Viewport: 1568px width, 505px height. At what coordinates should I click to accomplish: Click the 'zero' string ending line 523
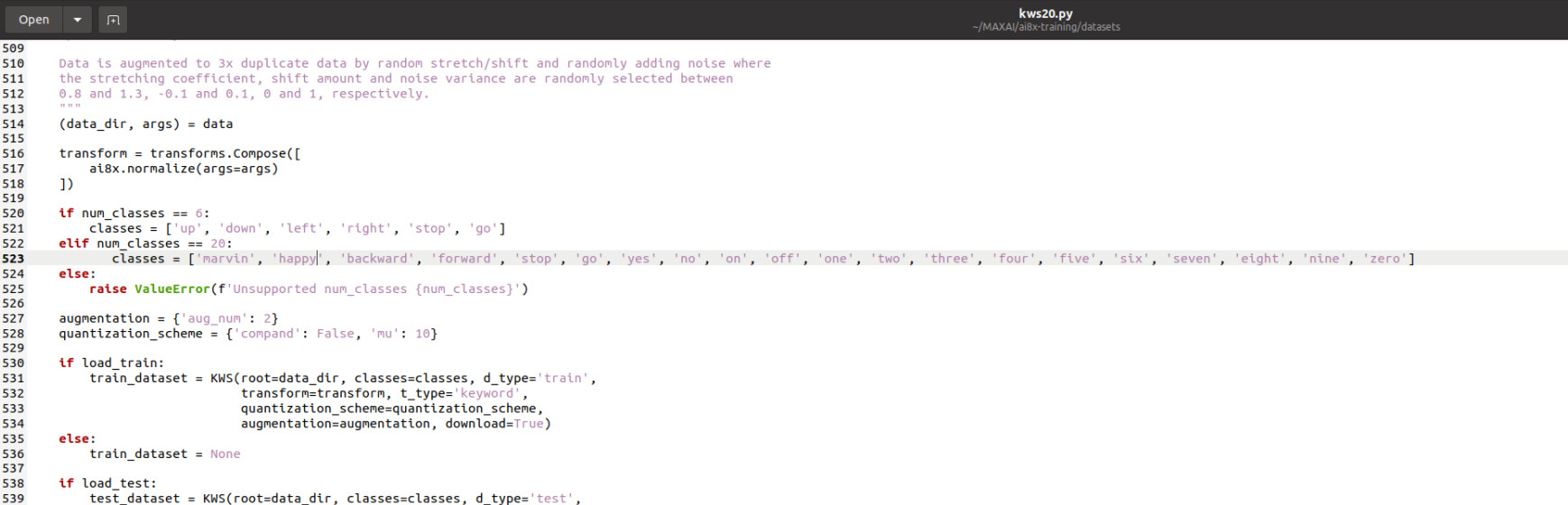point(1385,259)
